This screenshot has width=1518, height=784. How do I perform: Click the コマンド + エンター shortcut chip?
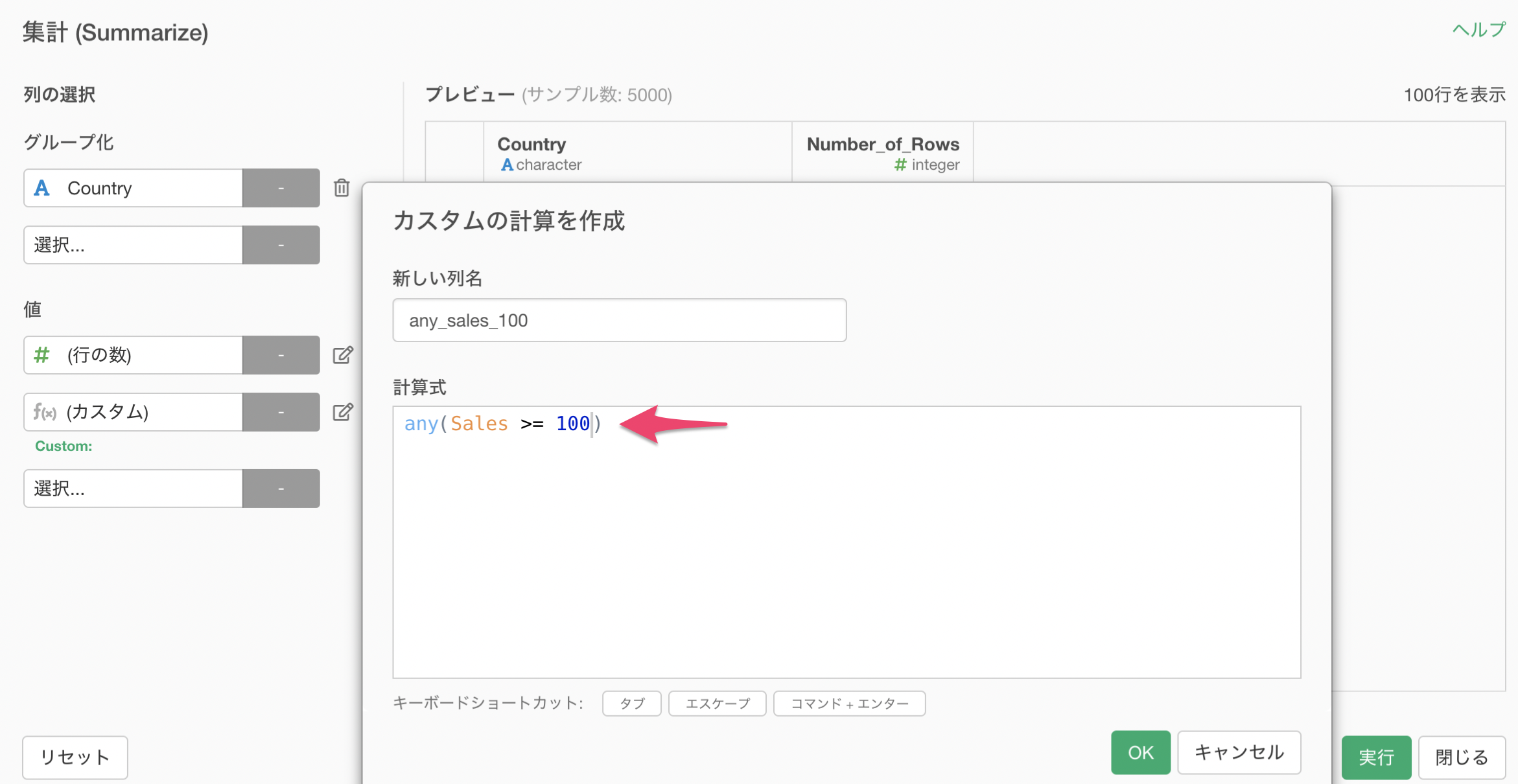click(849, 704)
